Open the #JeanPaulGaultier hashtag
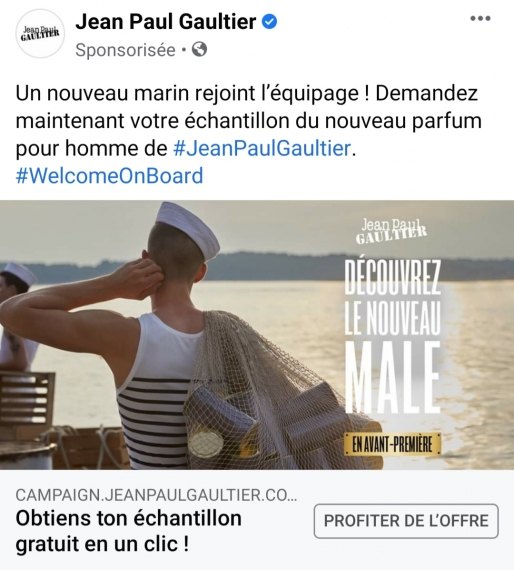The height and width of the screenshot is (570, 514). click(262, 148)
